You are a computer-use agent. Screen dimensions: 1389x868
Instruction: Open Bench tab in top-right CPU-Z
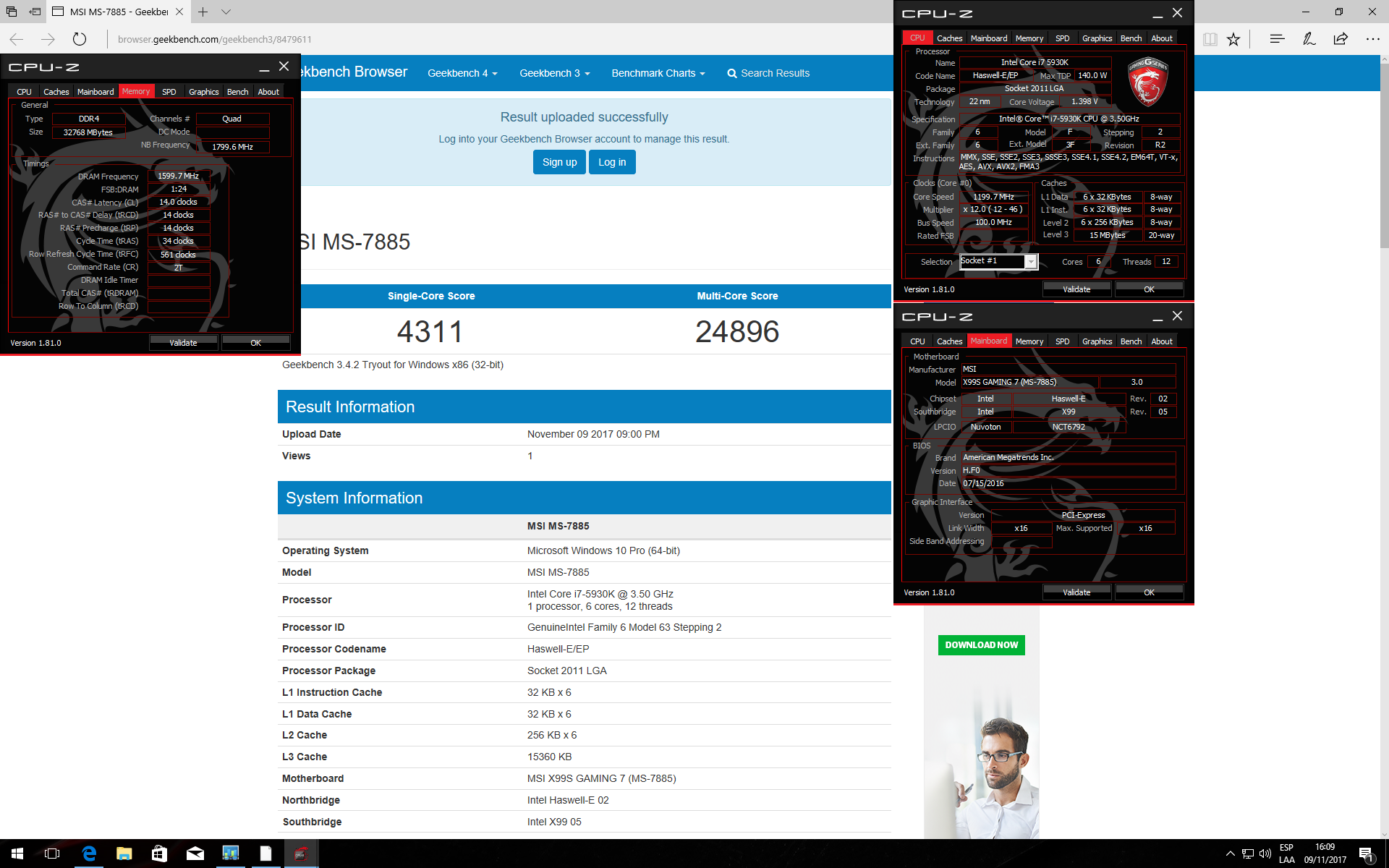click(x=1131, y=38)
